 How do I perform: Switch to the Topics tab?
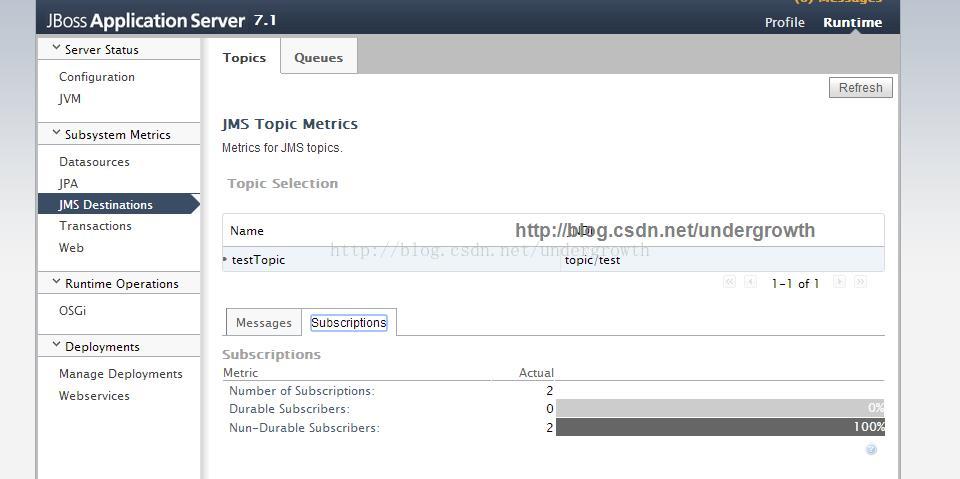point(244,58)
